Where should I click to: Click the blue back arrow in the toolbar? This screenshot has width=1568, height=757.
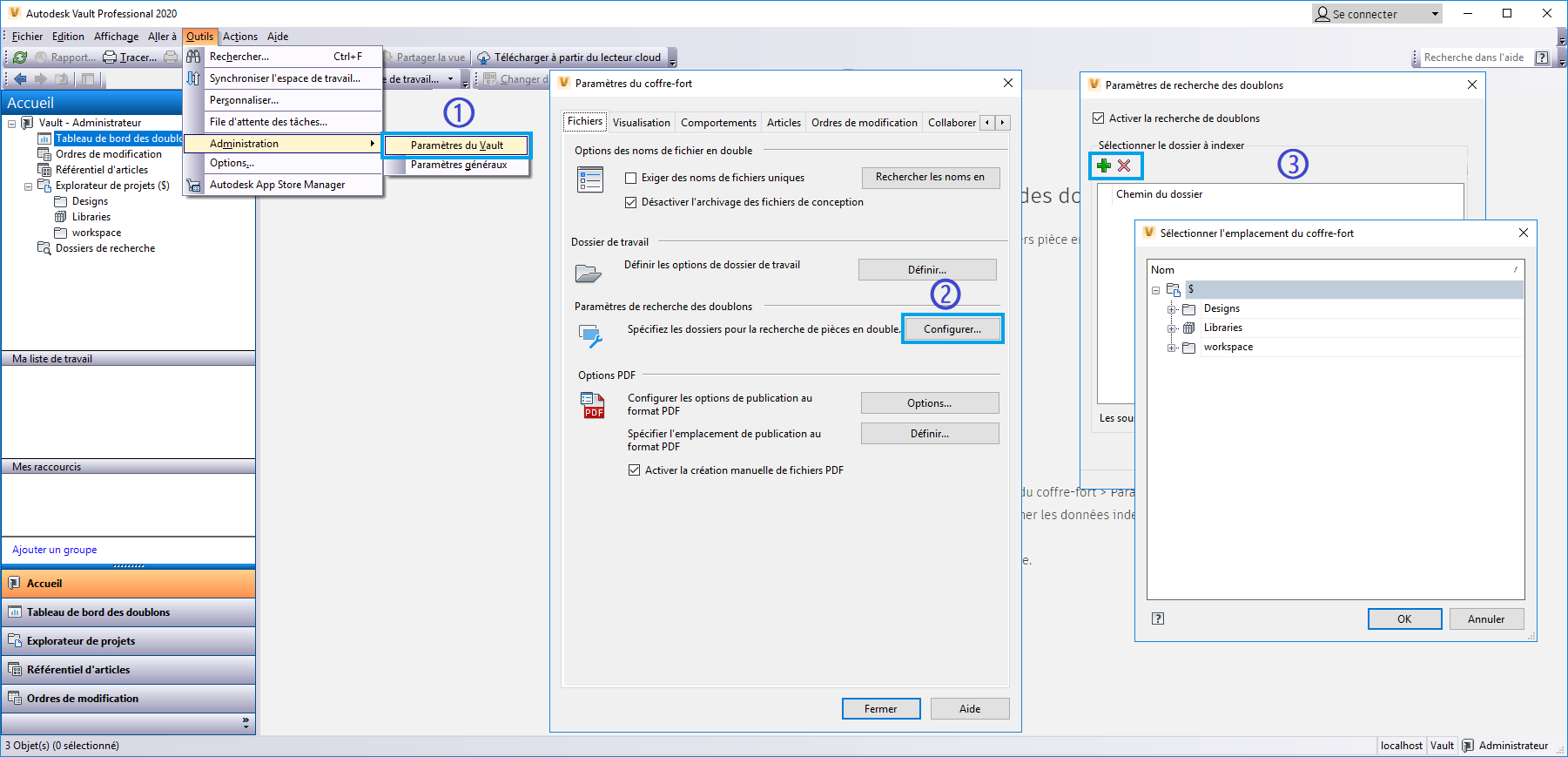[x=20, y=79]
